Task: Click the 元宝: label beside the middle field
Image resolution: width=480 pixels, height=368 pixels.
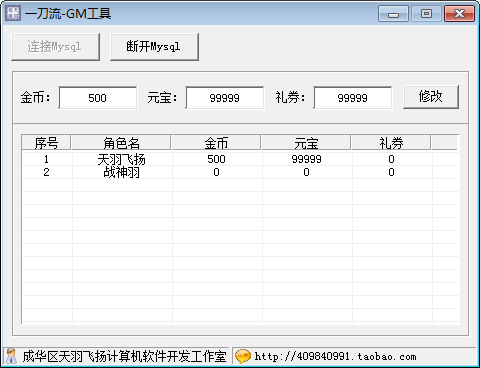Action: [162, 98]
